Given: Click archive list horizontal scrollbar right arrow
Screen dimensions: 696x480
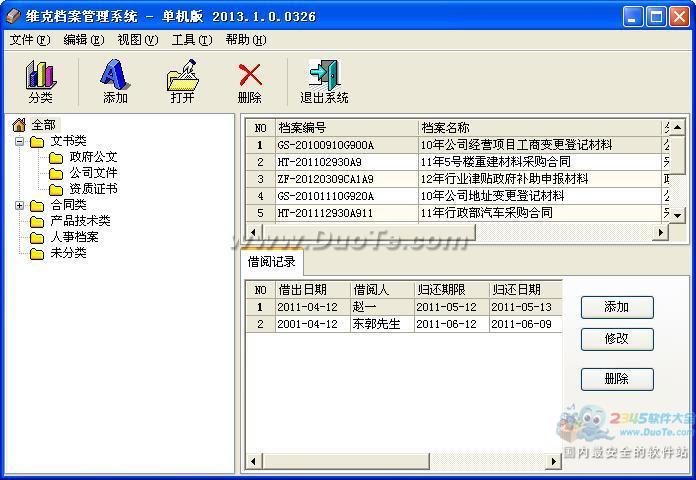Looking at the screenshot, I should tap(661, 232).
